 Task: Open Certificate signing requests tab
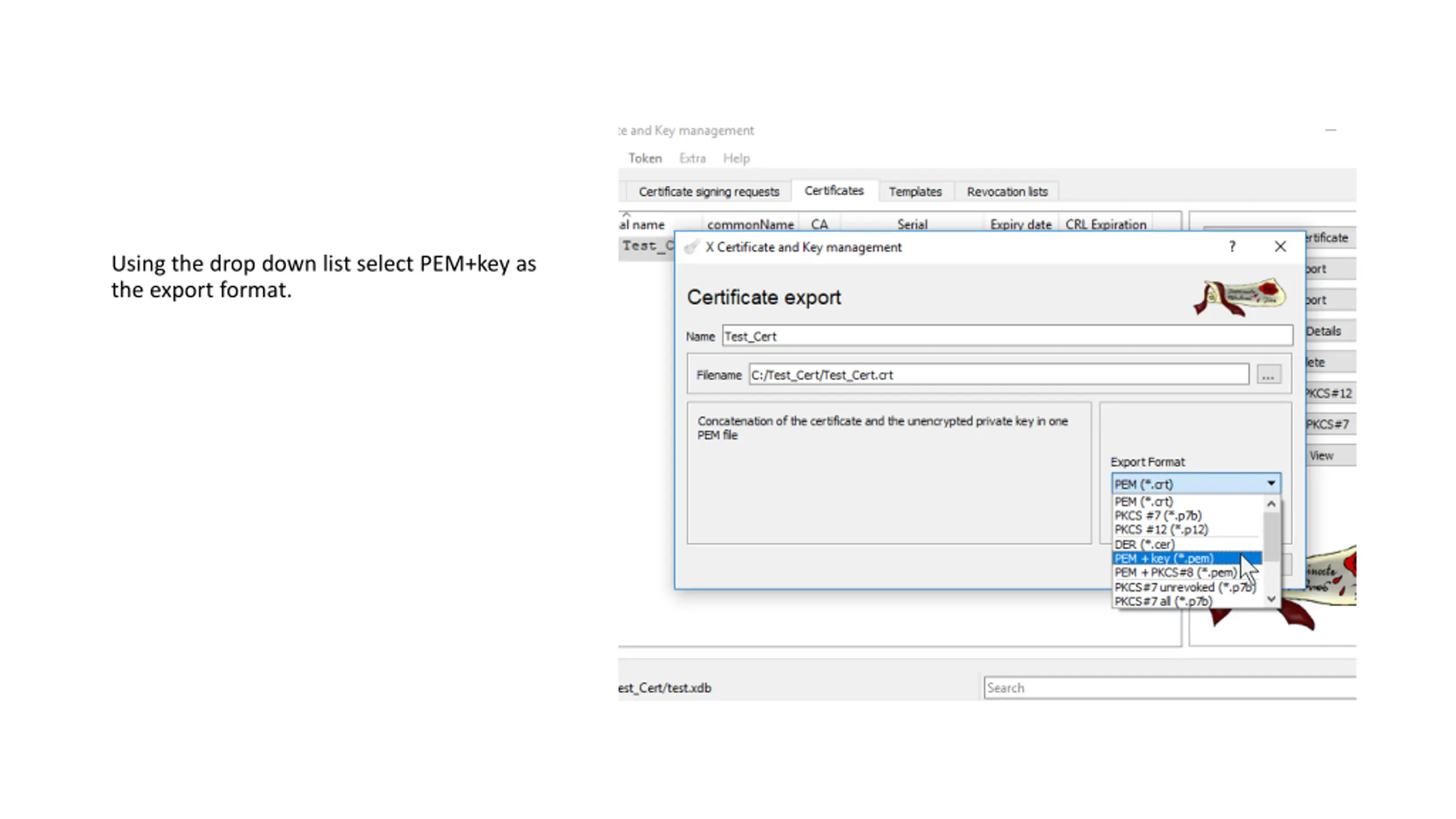(x=709, y=192)
